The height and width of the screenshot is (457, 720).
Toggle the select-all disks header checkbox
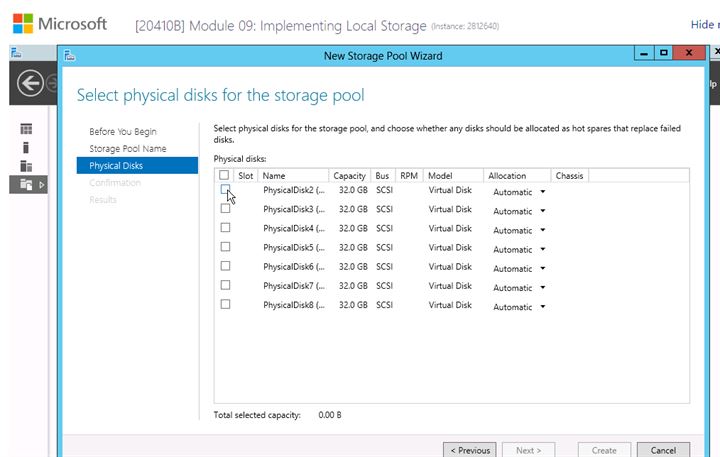coord(224,175)
